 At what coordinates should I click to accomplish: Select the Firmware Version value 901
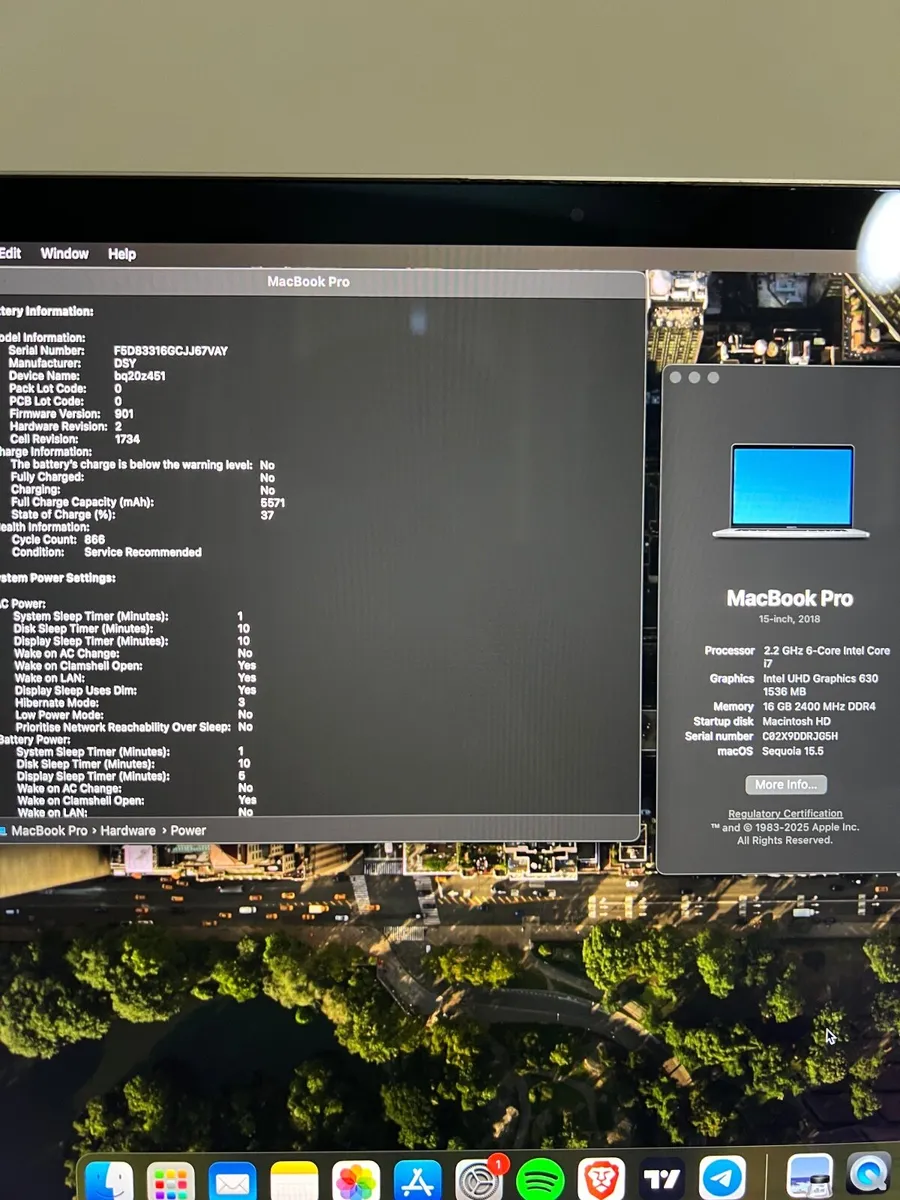(124, 414)
